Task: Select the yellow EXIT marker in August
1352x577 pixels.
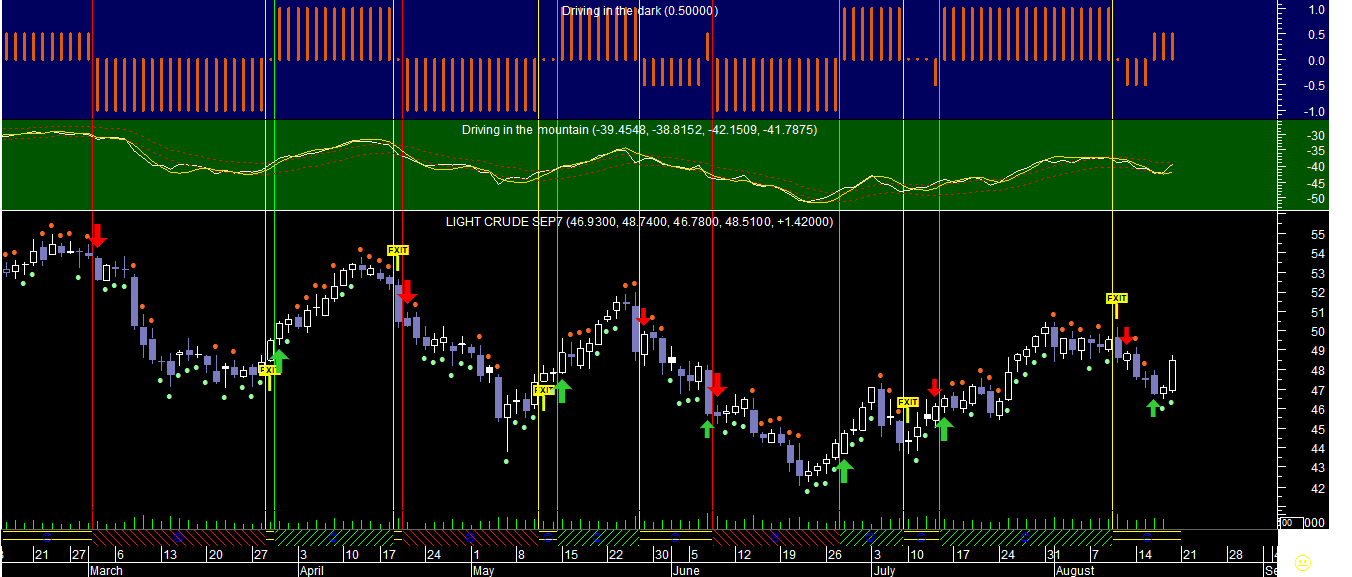Action: 1116,298
